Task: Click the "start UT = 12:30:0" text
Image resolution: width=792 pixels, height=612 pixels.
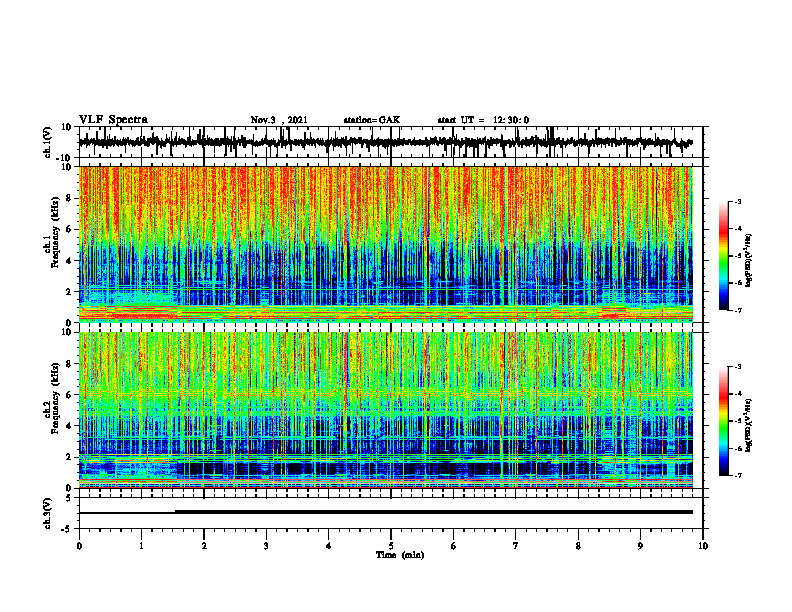Action: [x=483, y=120]
